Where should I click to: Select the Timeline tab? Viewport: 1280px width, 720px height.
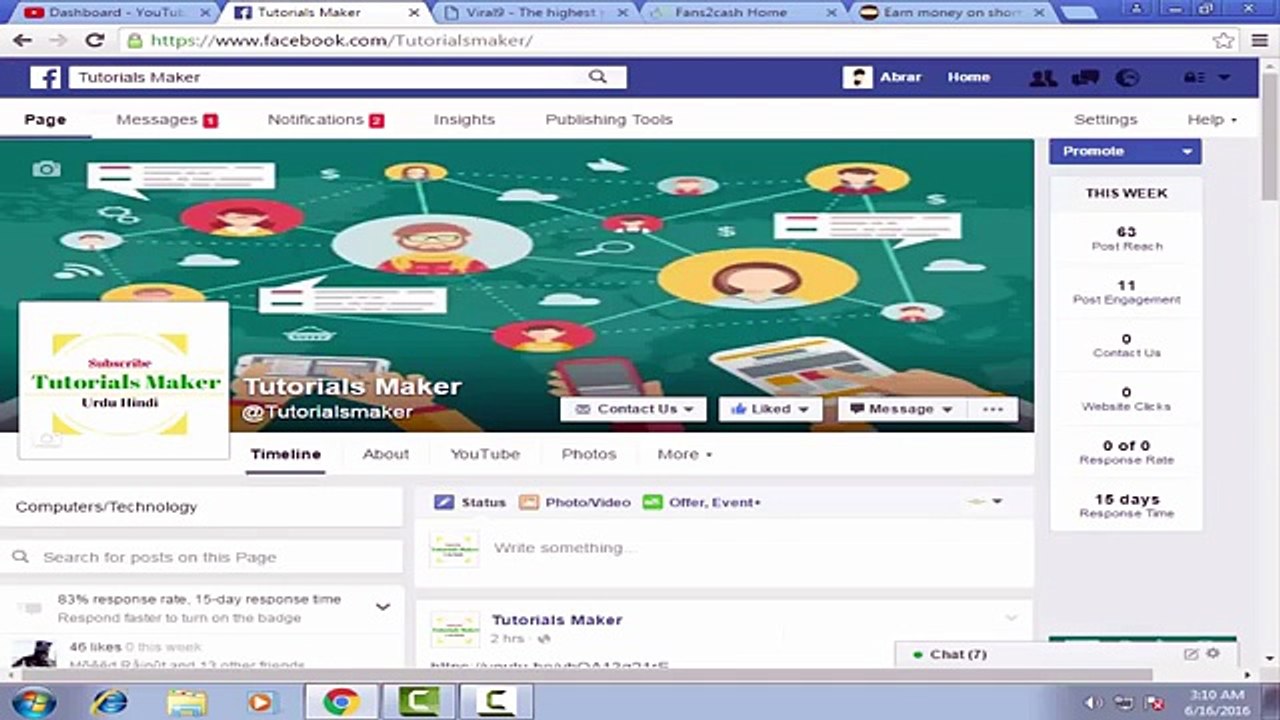[x=286, y=454]
